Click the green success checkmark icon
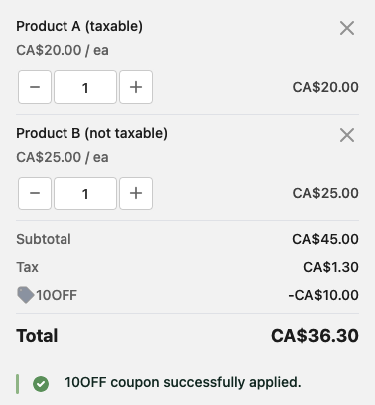The width and height of the screenshot is (375, 405). pyautogui.click(x=41, y=384)
